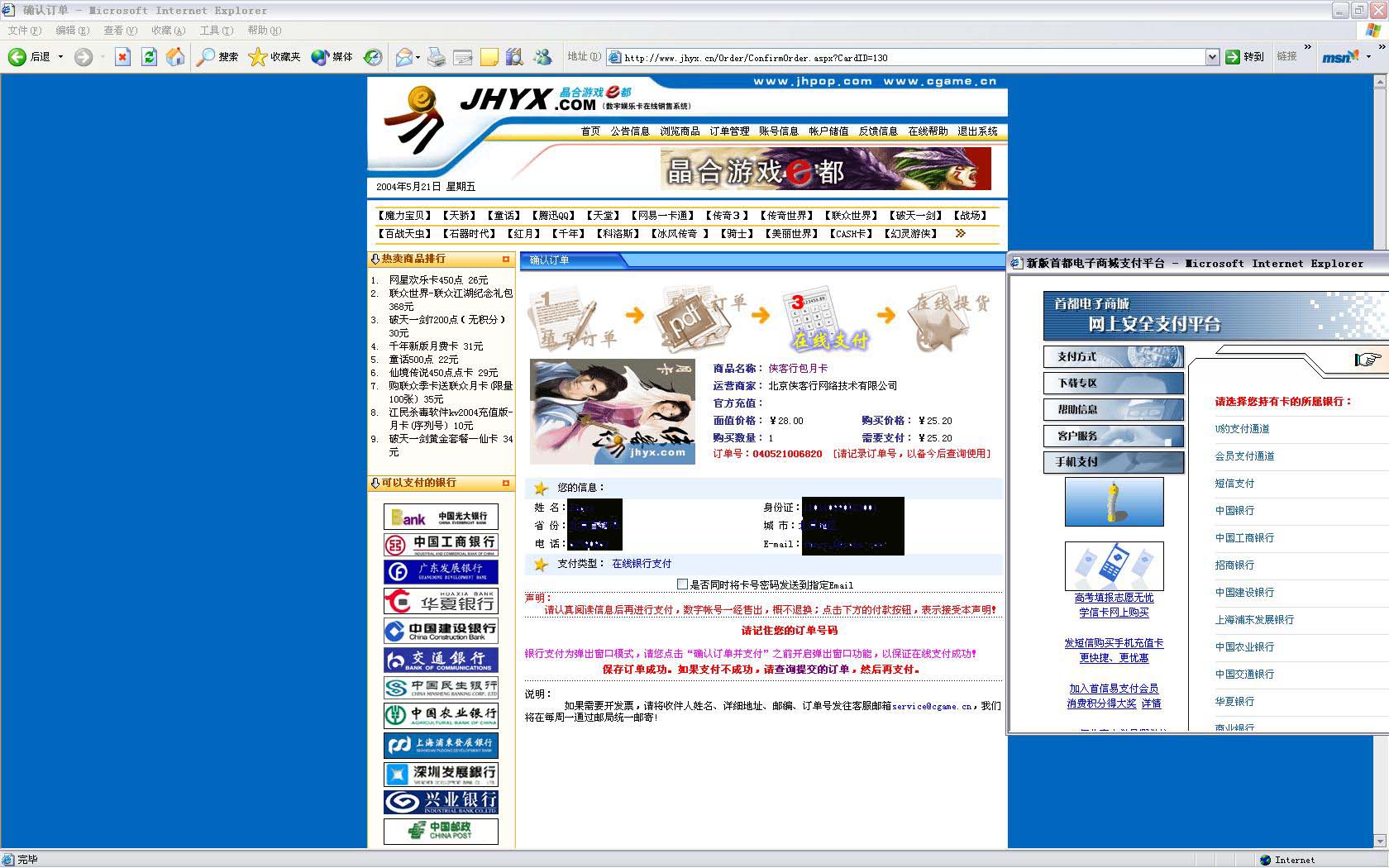Viewport: 1389px width, 868px height.
Task: Click the 兴业银行 bank logo
Action: [x=441, y=802]
